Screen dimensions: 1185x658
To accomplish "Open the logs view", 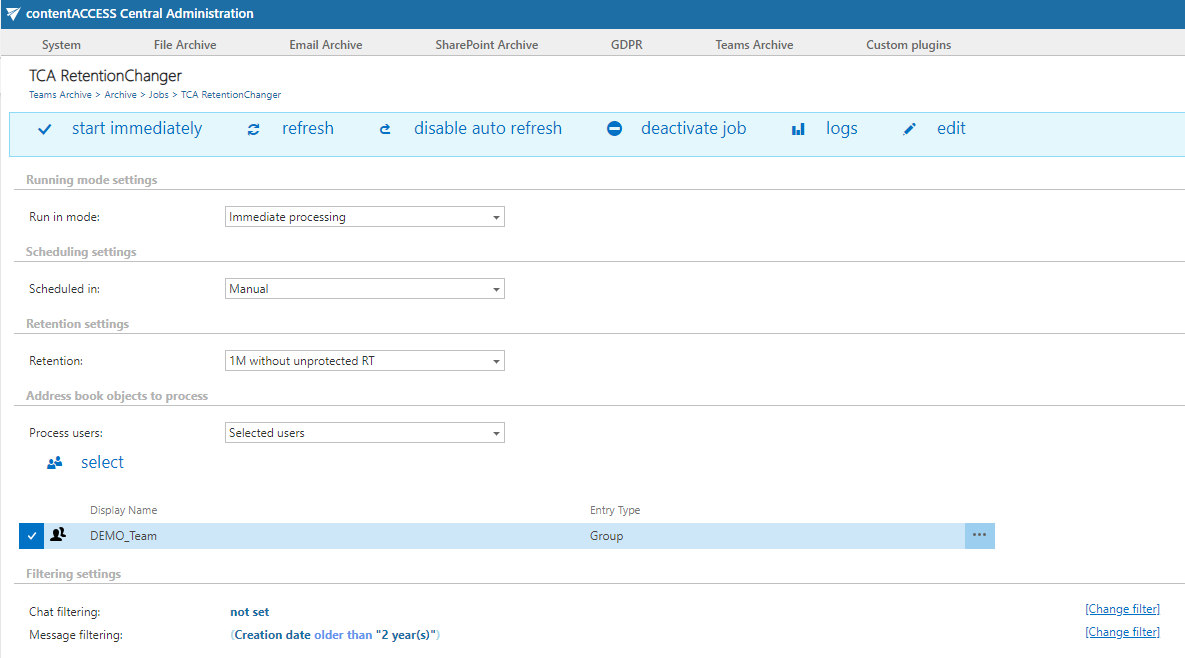I will coord(797,128).
